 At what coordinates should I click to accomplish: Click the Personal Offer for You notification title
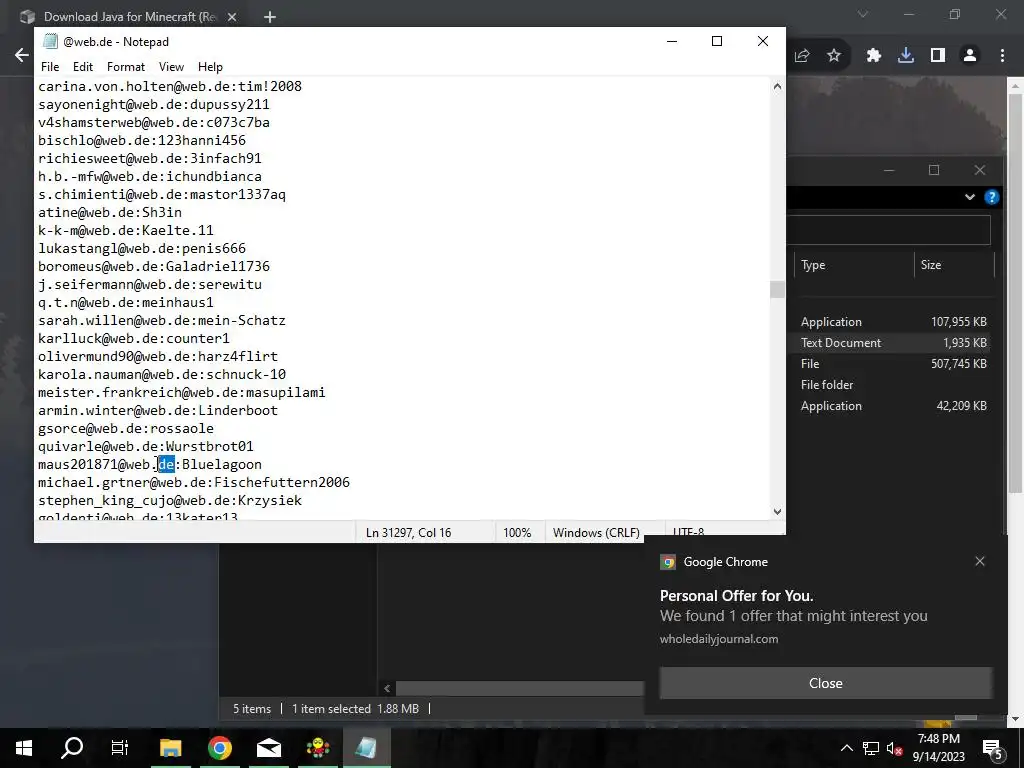point(737,596)
